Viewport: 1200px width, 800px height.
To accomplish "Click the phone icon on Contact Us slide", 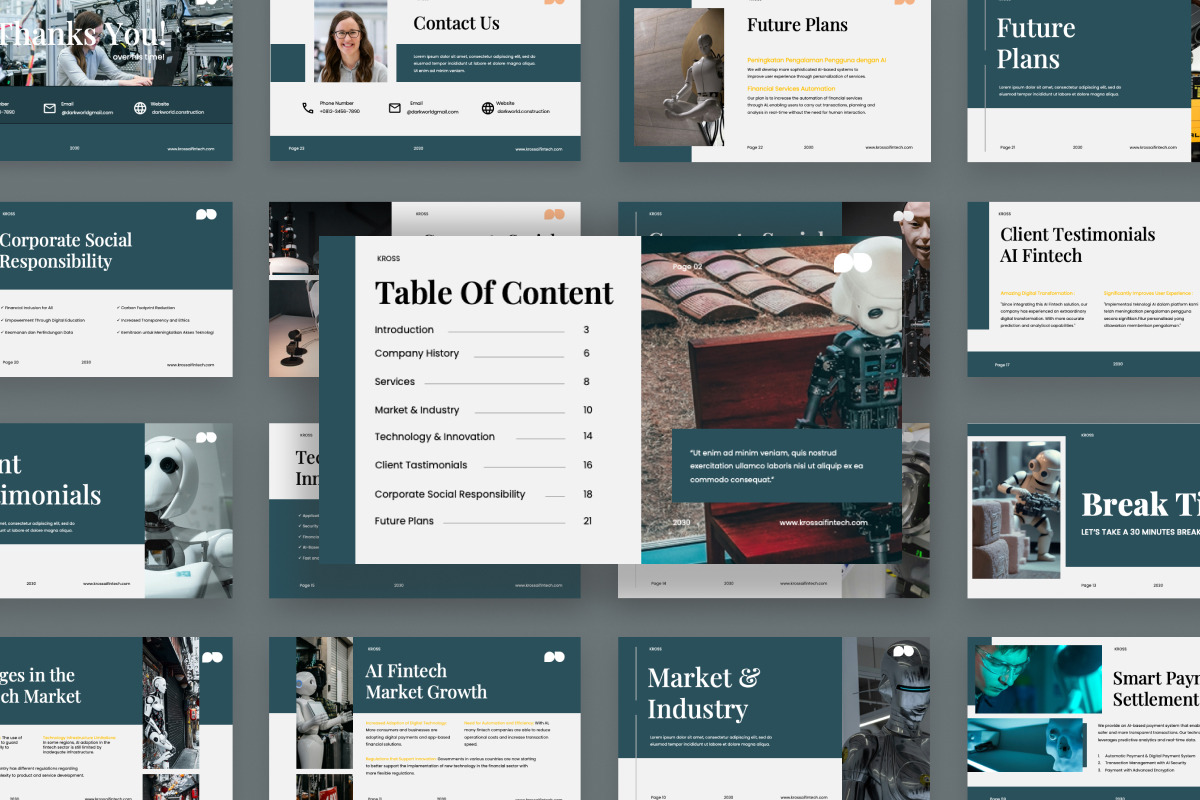I will 307,108.
